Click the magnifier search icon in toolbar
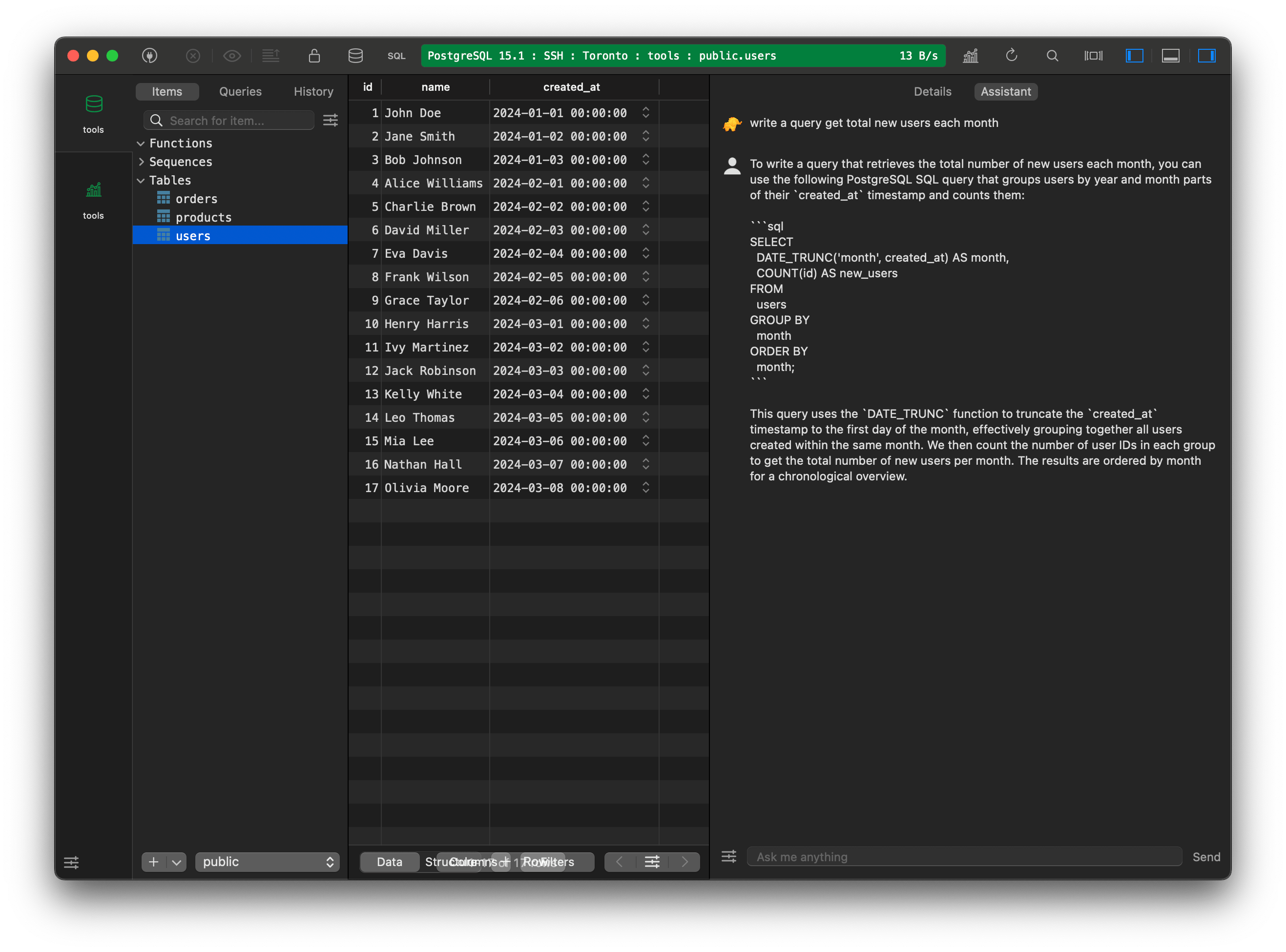 click(x=1052, y=55)
